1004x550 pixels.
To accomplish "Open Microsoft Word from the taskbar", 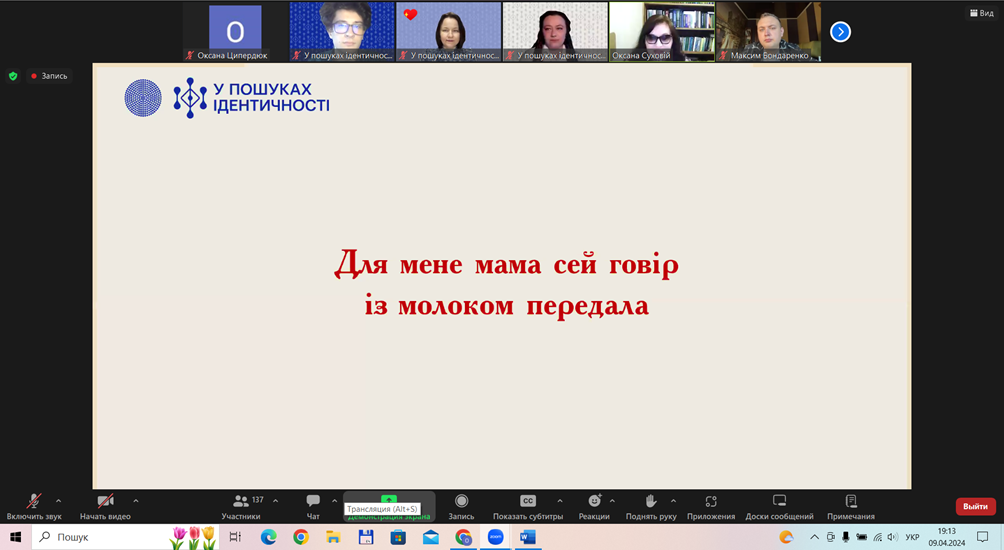I will click(x=528, y=537).
